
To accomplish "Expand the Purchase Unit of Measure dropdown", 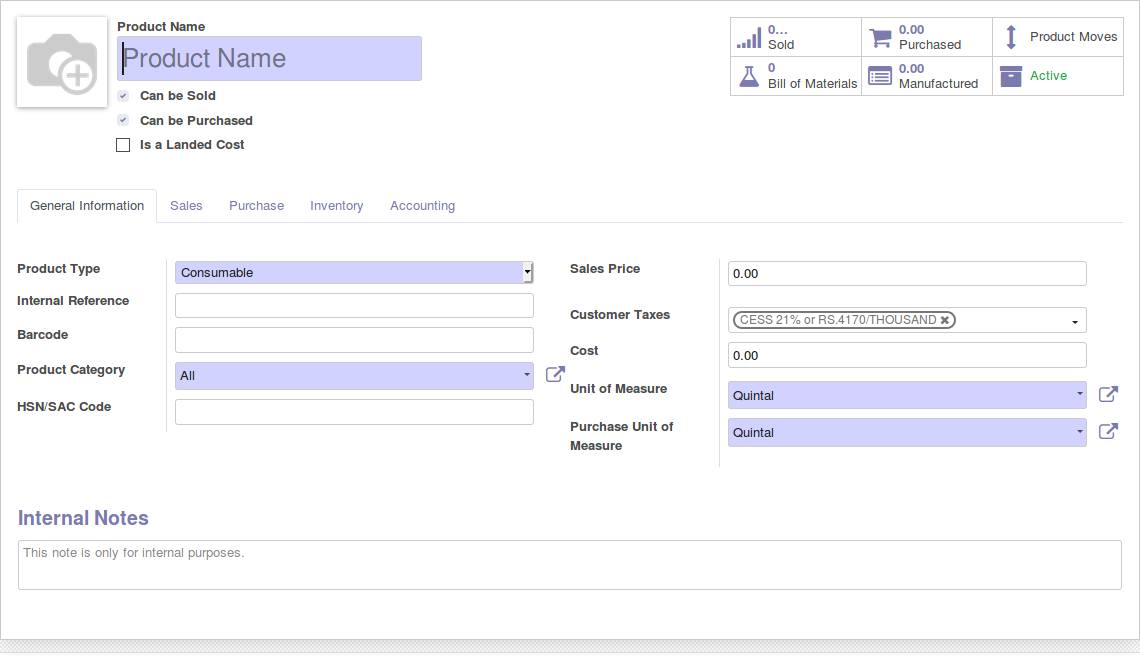I will 906,433.
